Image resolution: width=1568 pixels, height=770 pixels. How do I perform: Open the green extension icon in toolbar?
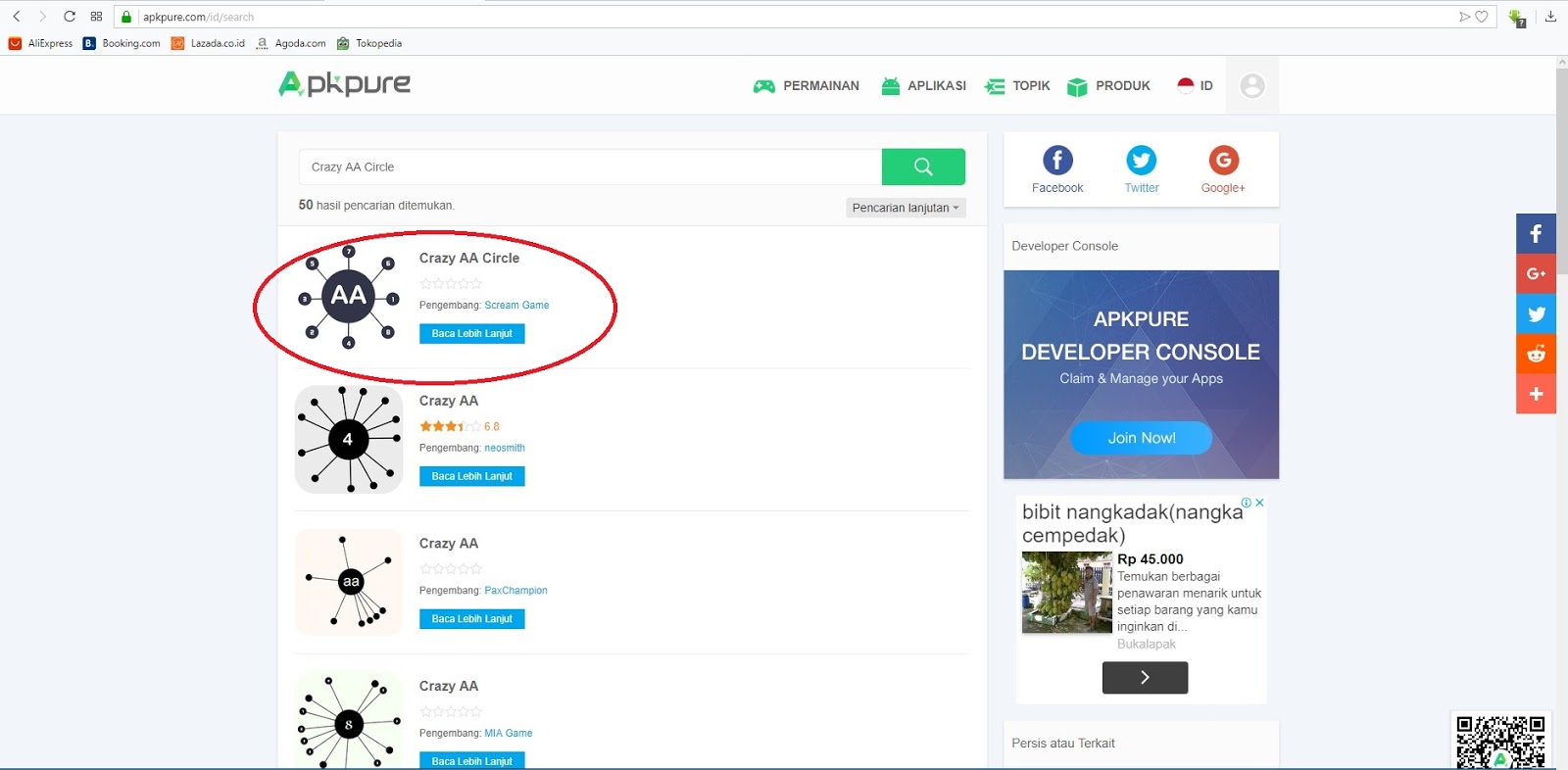tap(1517, 18)
